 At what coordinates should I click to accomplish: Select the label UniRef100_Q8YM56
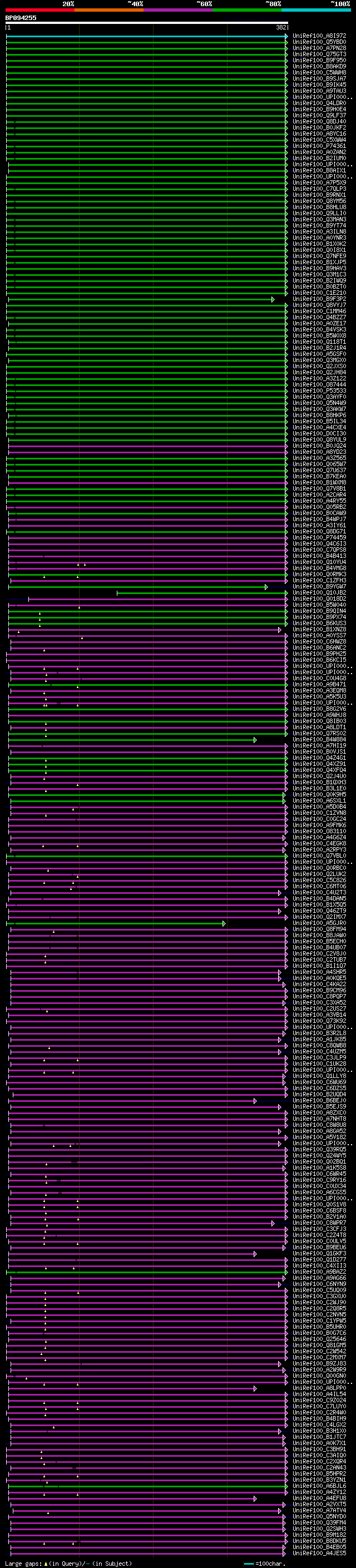[319, 201]
